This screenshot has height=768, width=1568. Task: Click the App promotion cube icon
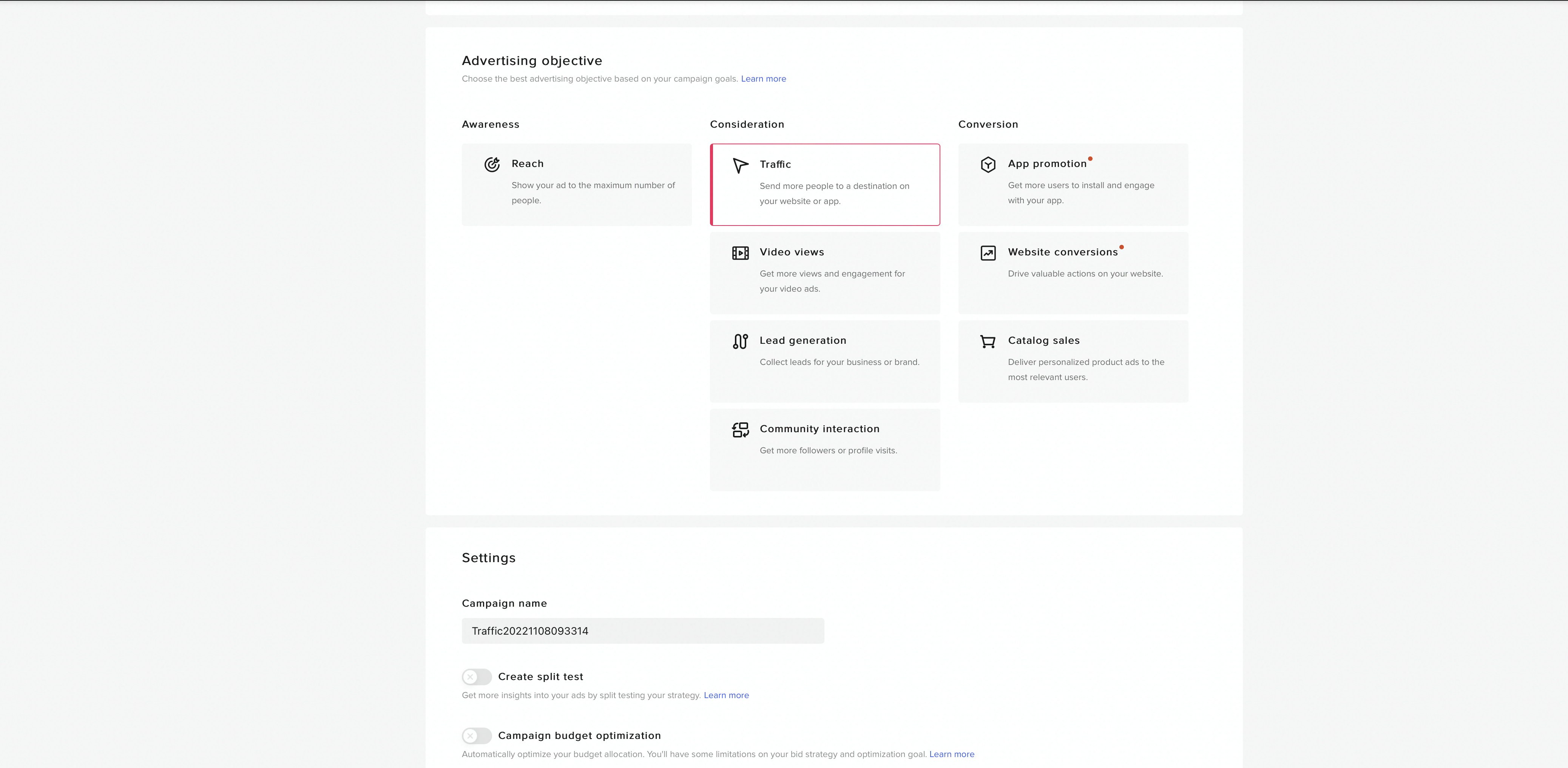988,164
